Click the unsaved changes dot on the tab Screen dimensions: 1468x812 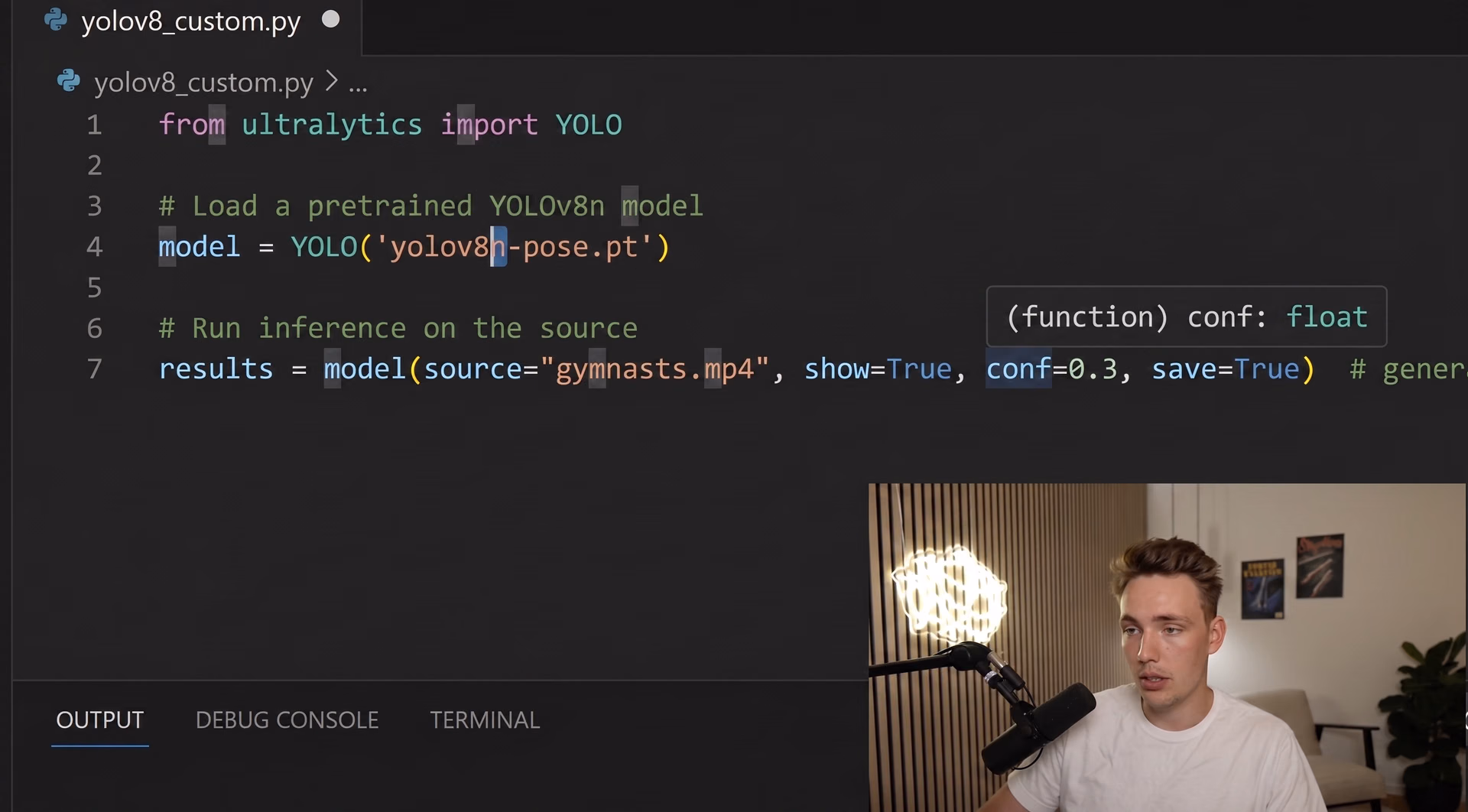coord(330,19)
